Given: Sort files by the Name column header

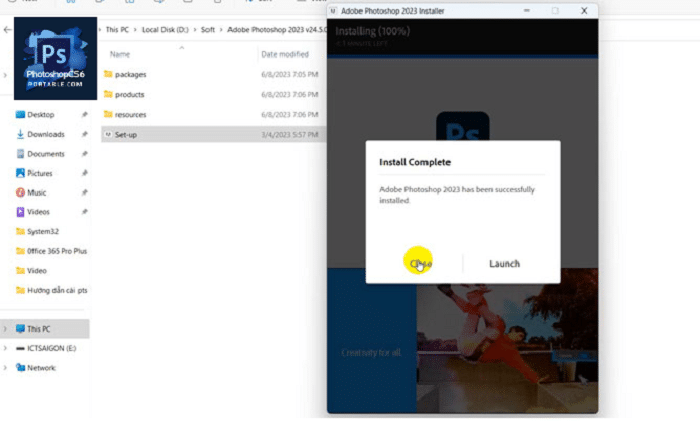Looking at the screenshot, I should pos(120,54).
